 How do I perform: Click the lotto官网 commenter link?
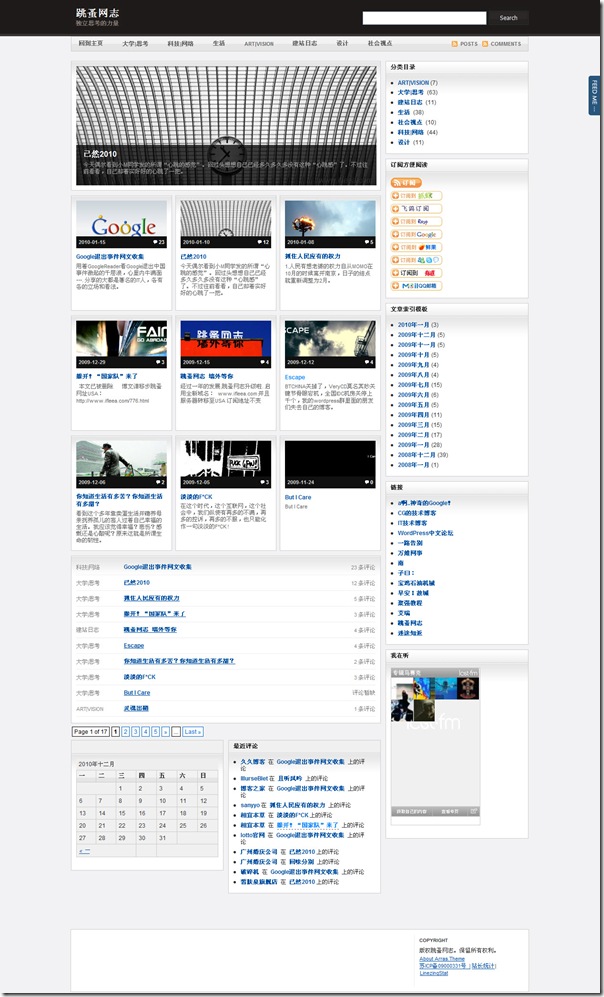[x=252, y=835]
